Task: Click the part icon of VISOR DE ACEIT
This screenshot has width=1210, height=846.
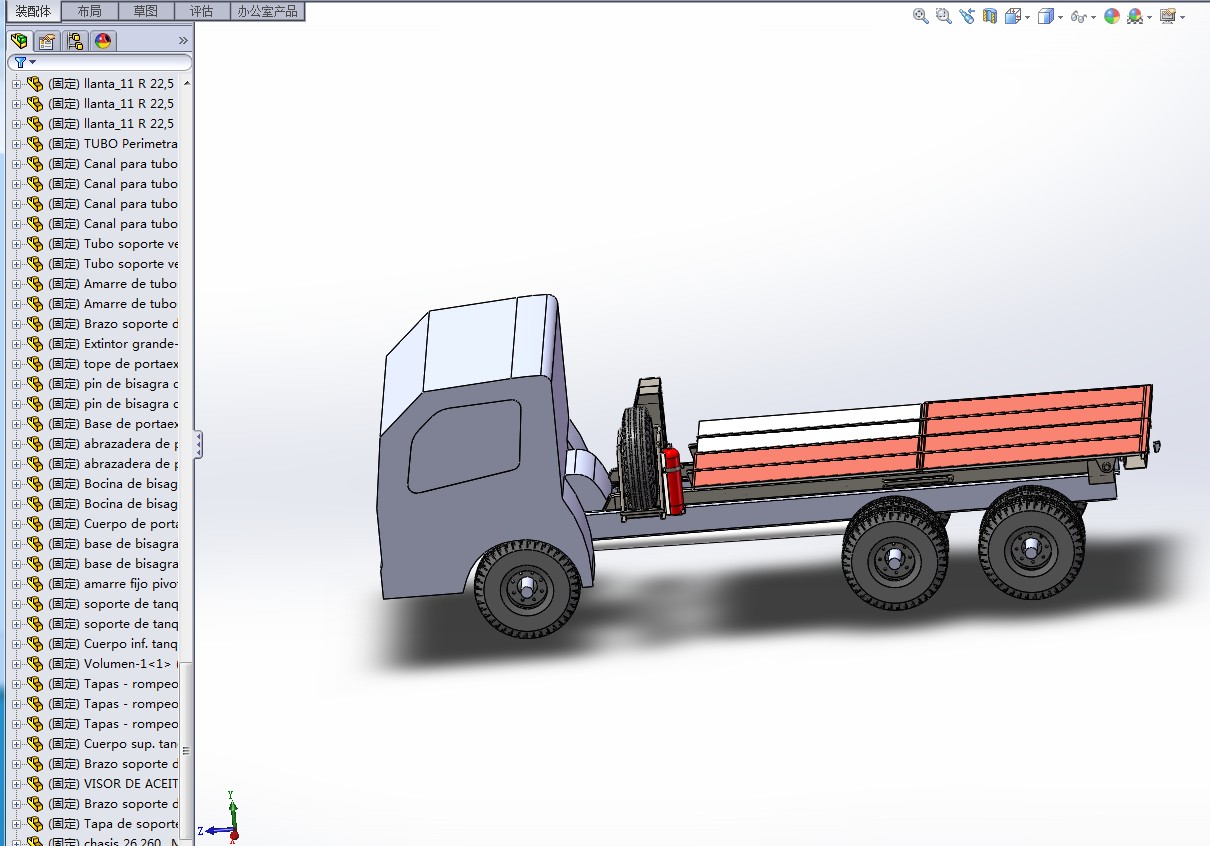Action: [36, 784]
